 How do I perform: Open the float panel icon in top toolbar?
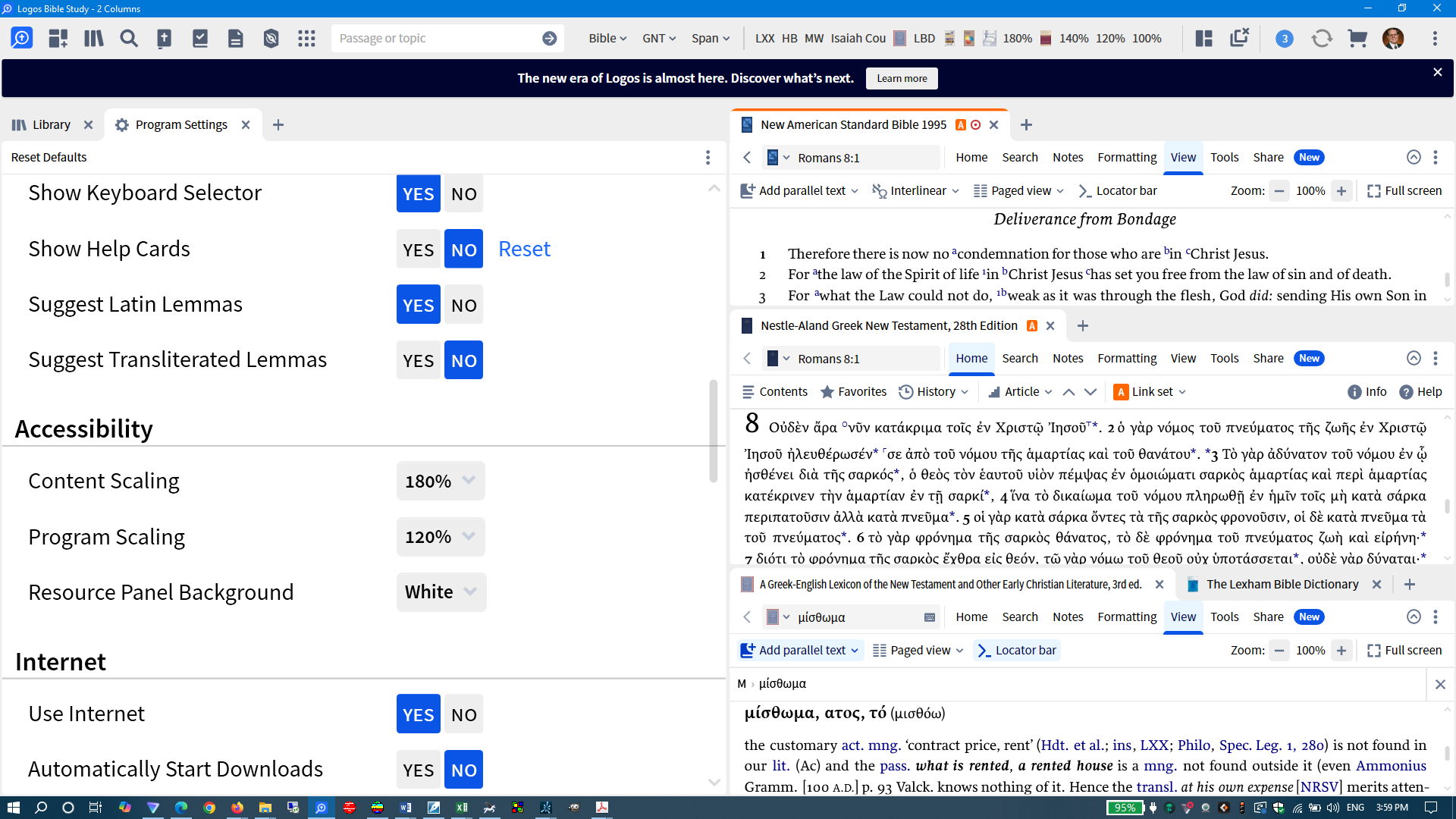[x=1240, y=38]
